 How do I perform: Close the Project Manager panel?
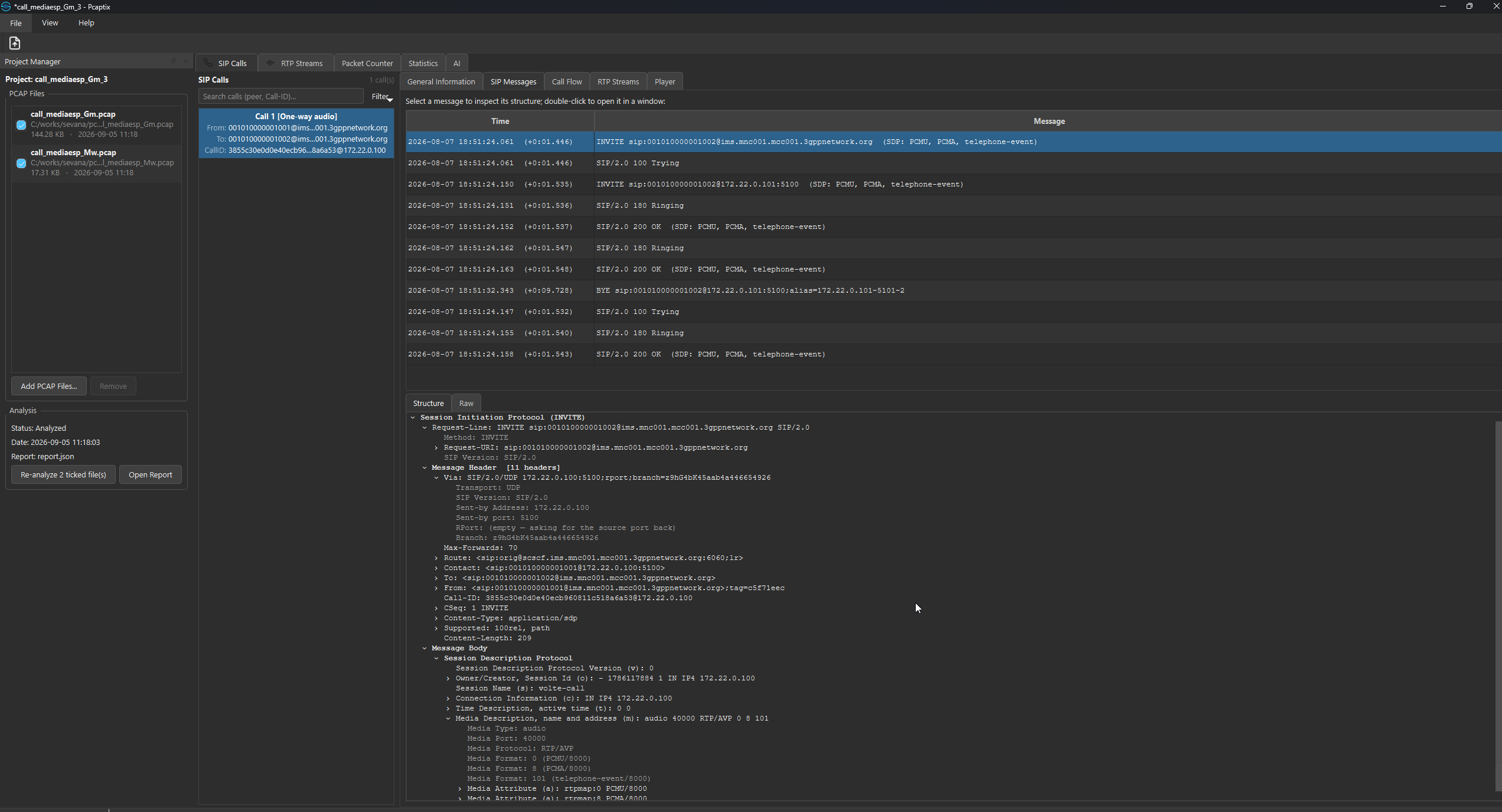click(x=186, y=61)
